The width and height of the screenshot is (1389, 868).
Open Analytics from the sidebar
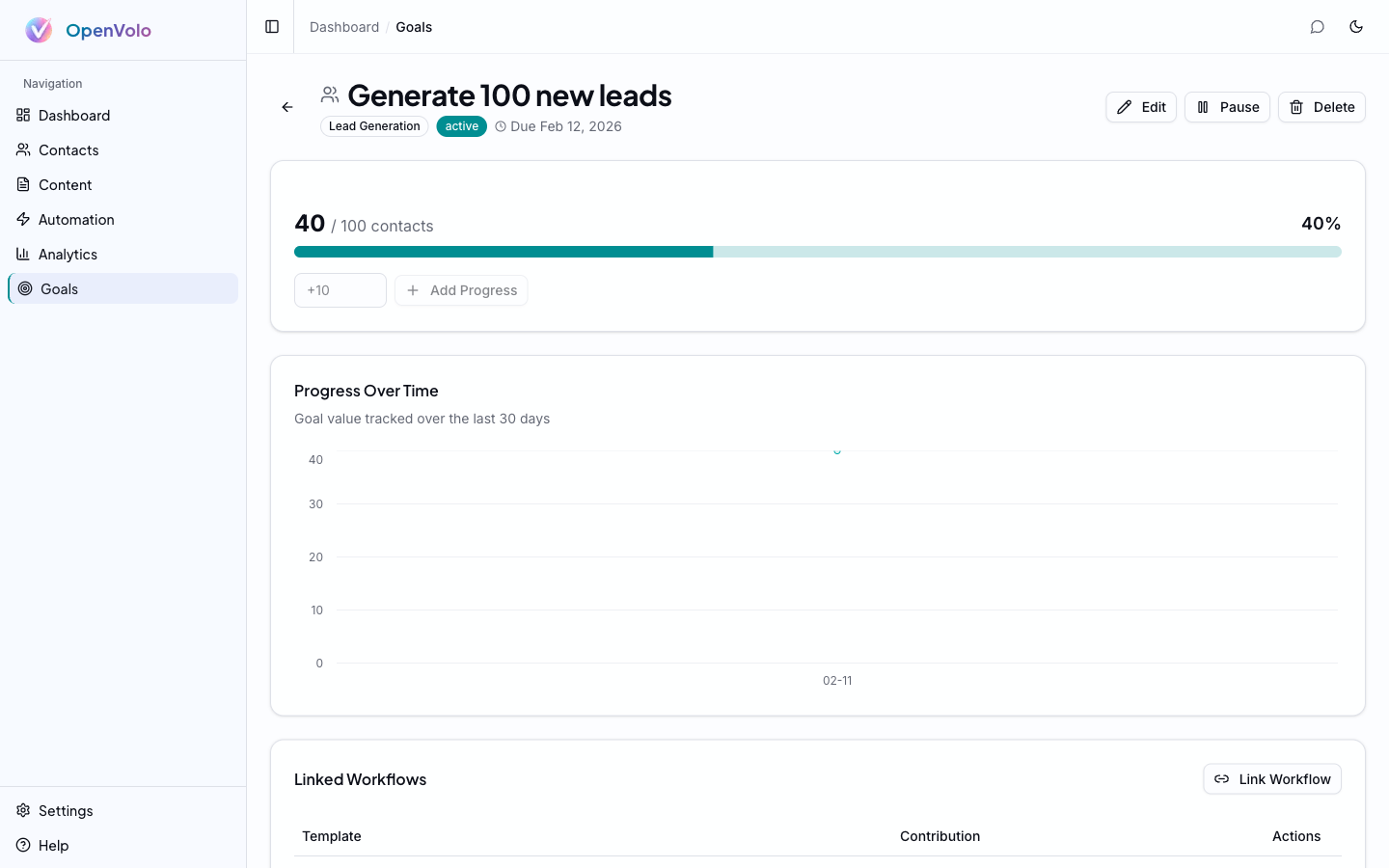click(x=67, y=254)
